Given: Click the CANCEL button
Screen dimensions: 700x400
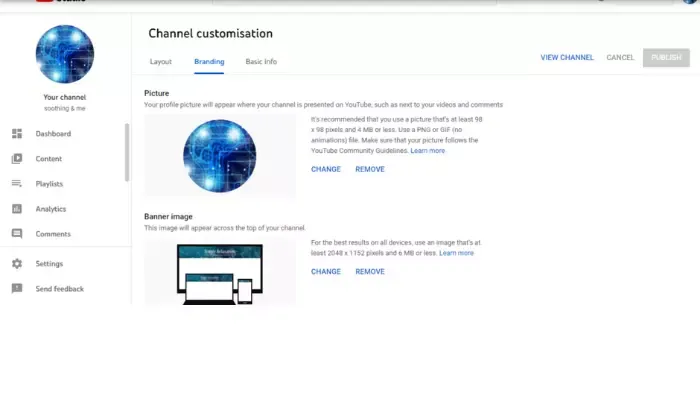Looking at the screenshot, I should (620, 58).
